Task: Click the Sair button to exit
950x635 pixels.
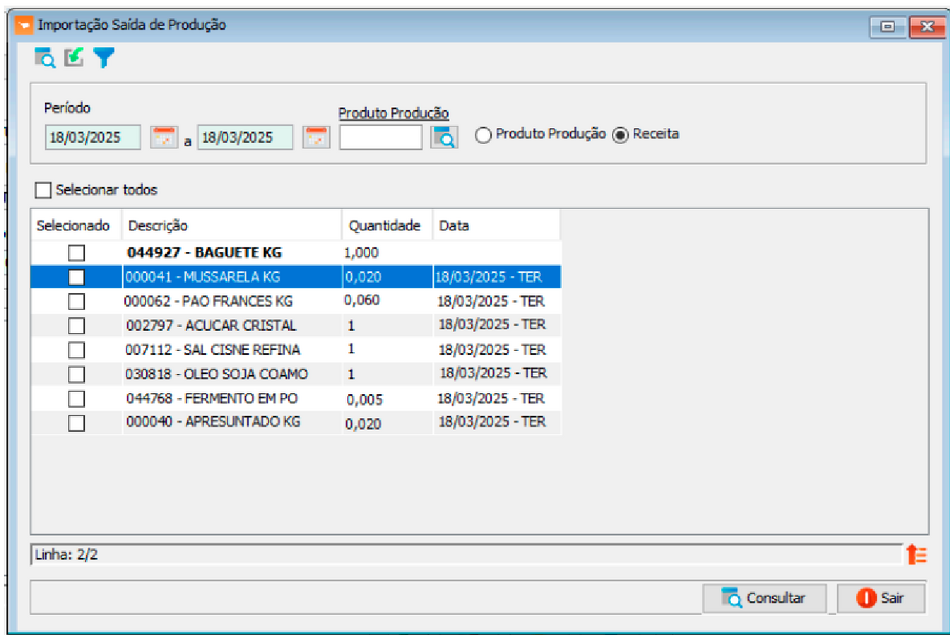Action: [x=881, y=599]
